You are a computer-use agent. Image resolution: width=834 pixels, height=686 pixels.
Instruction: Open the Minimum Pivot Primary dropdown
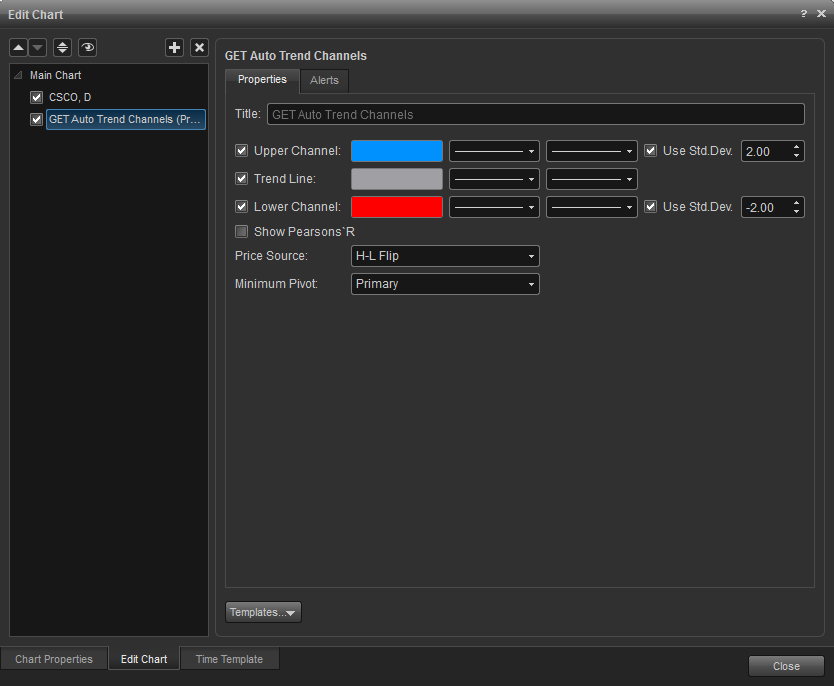(x=445, y=284)
